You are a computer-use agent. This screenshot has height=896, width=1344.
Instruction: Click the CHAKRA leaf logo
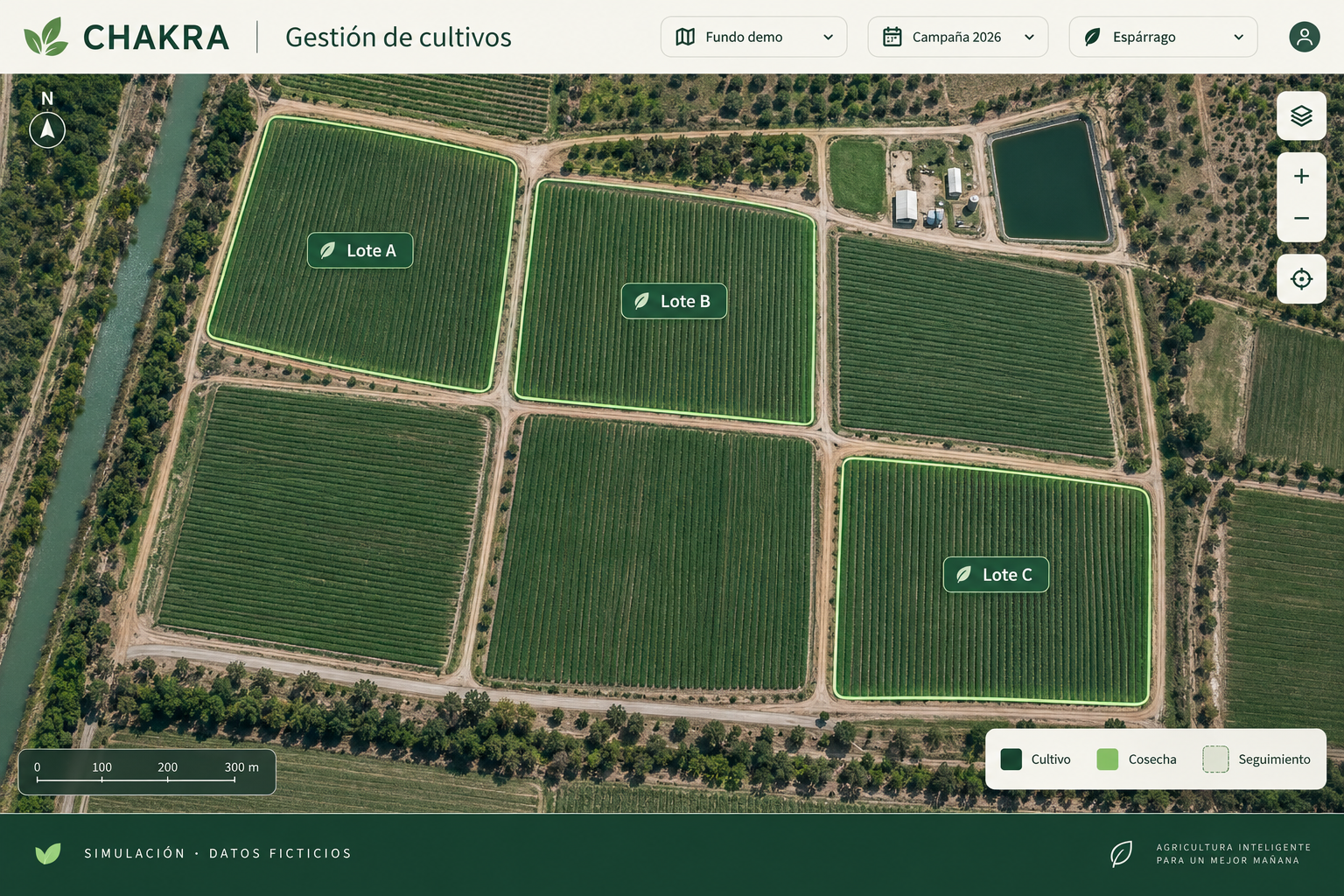[x=45, y=37]
